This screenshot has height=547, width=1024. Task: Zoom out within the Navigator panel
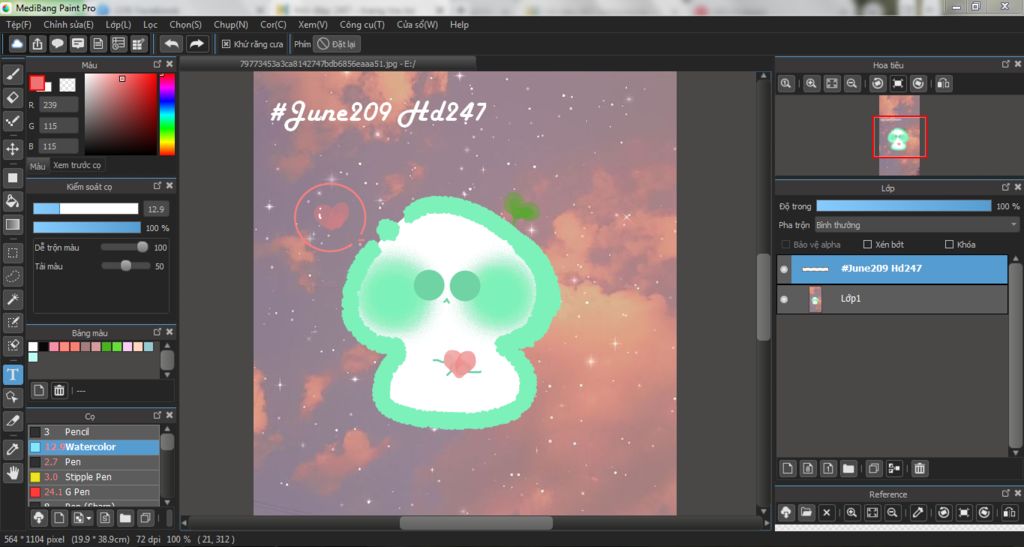pyautogui.click(x=852, y=84)
